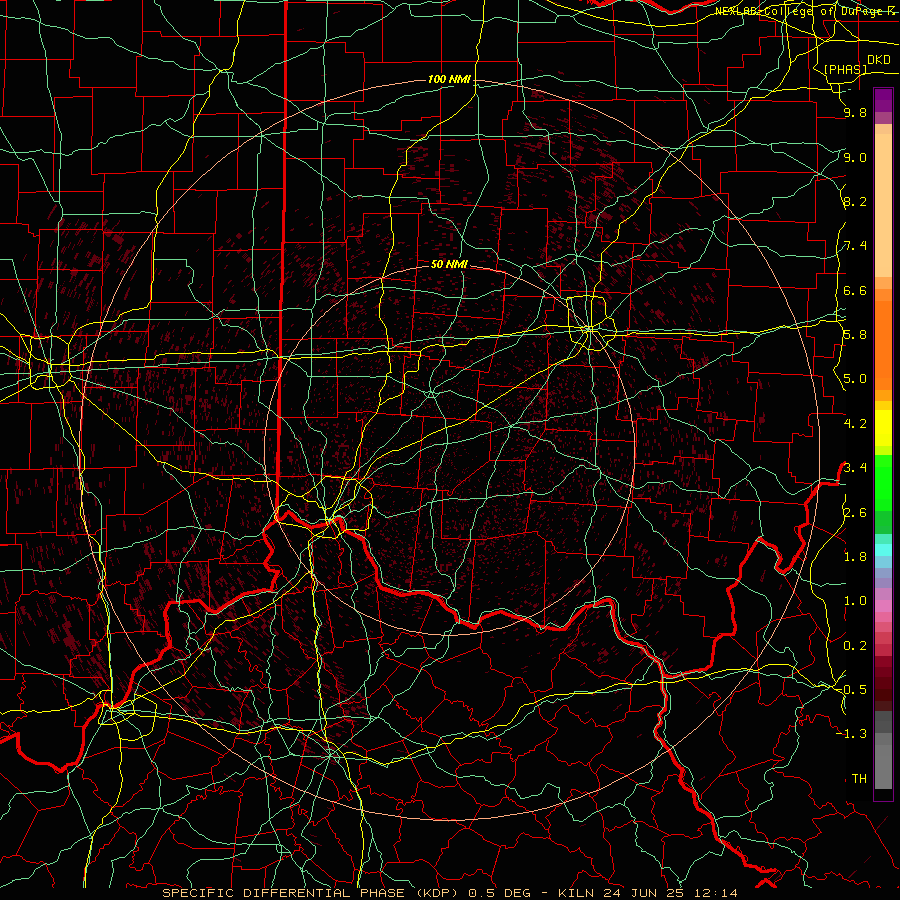
Task: Click the '0.5 DEG' elevation text
Action: pyautogui.click(x=499, y=893)
